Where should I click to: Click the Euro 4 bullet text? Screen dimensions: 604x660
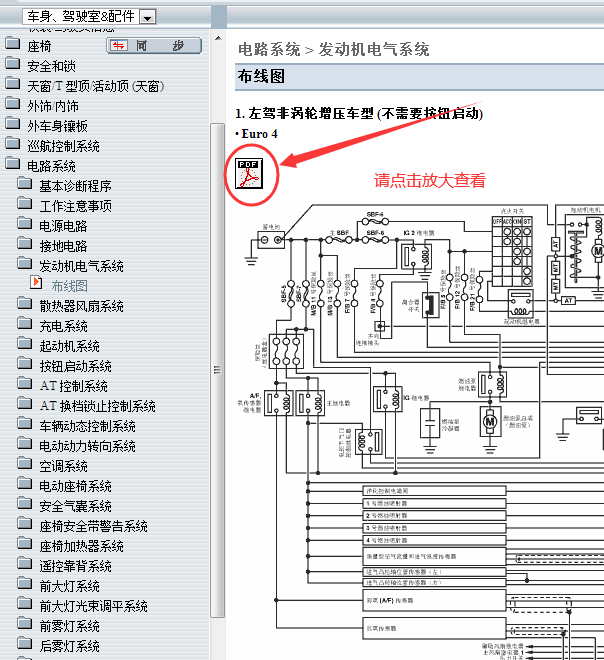pyautogui.click(x=256, y=134)
